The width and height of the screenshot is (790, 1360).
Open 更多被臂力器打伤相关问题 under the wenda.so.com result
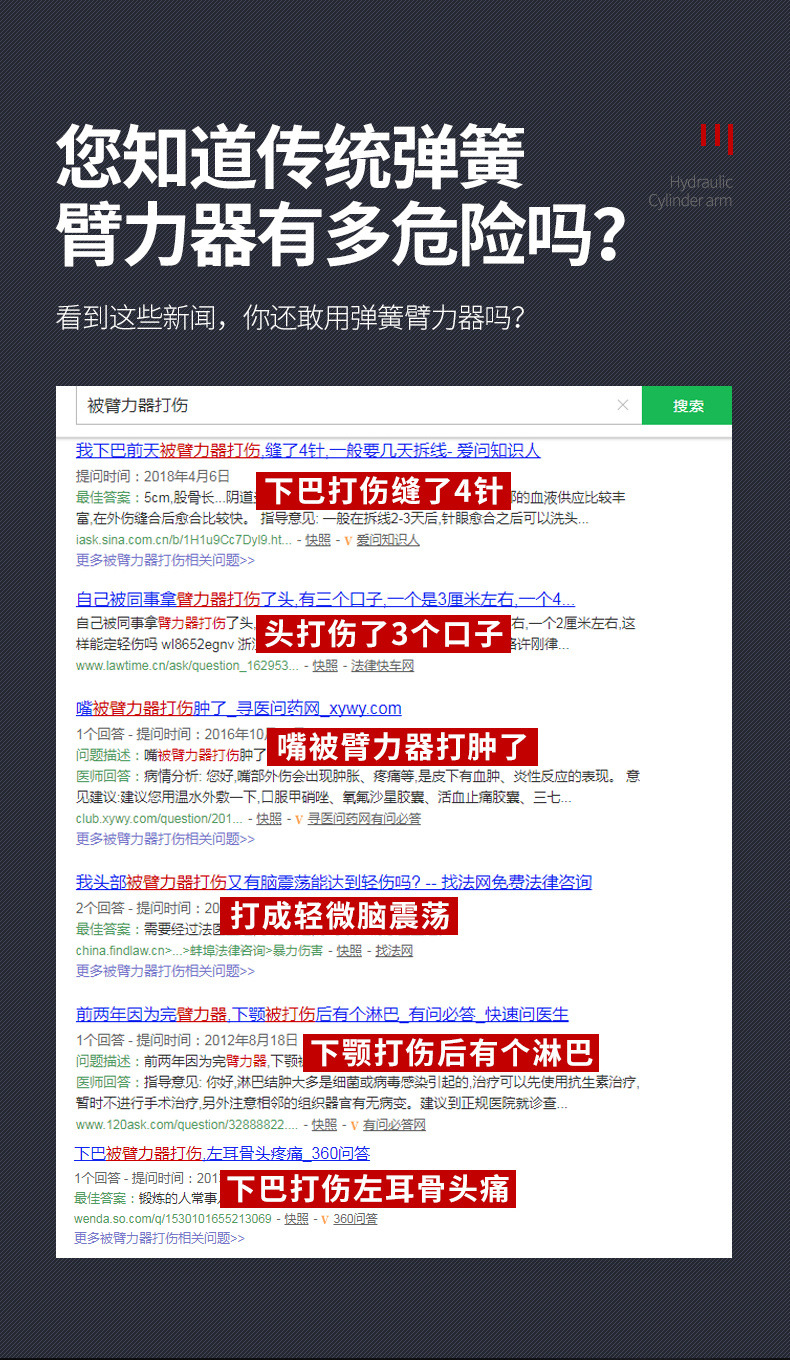click(x=159, y=1237)
